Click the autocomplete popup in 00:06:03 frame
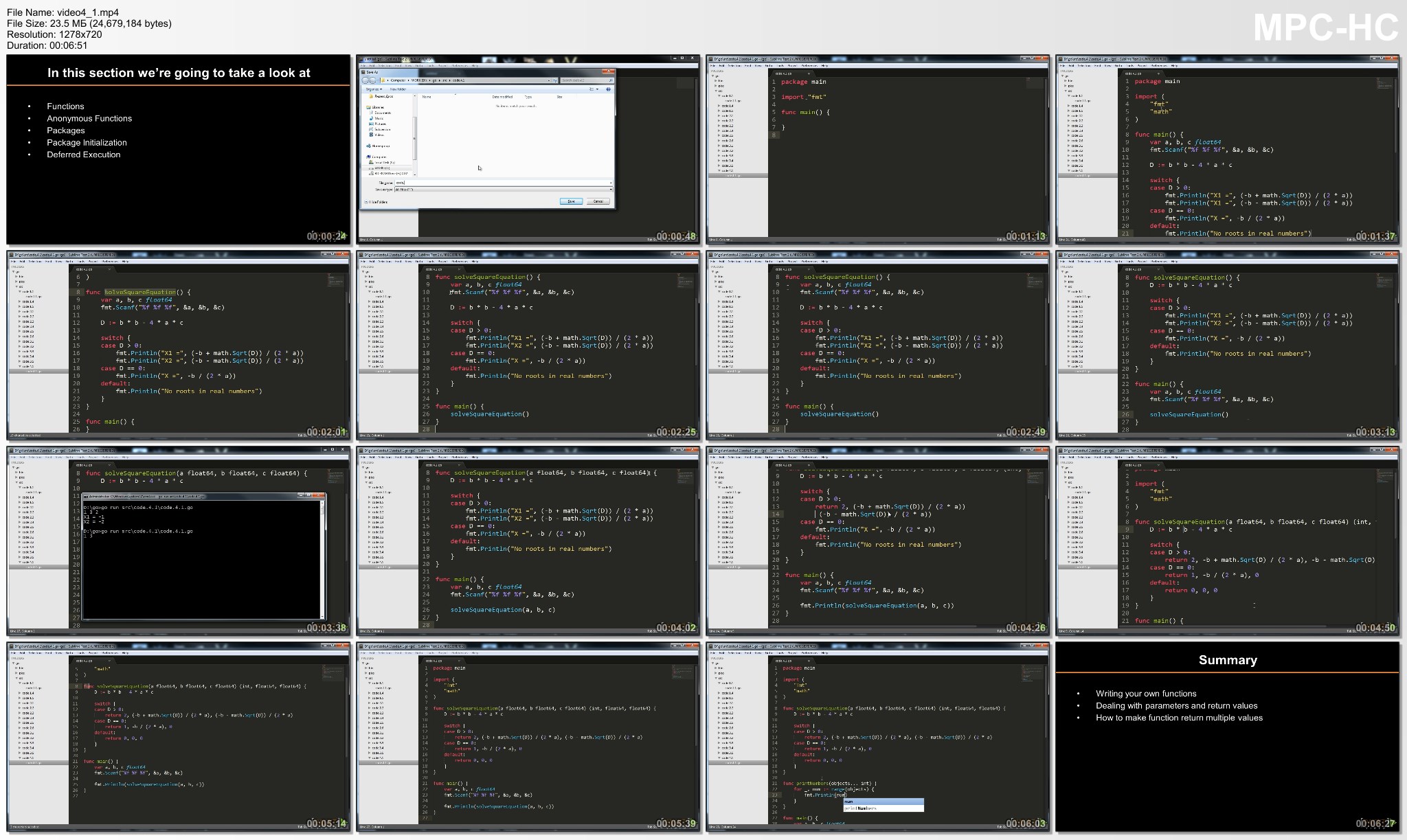 click(x=883, y=805)
